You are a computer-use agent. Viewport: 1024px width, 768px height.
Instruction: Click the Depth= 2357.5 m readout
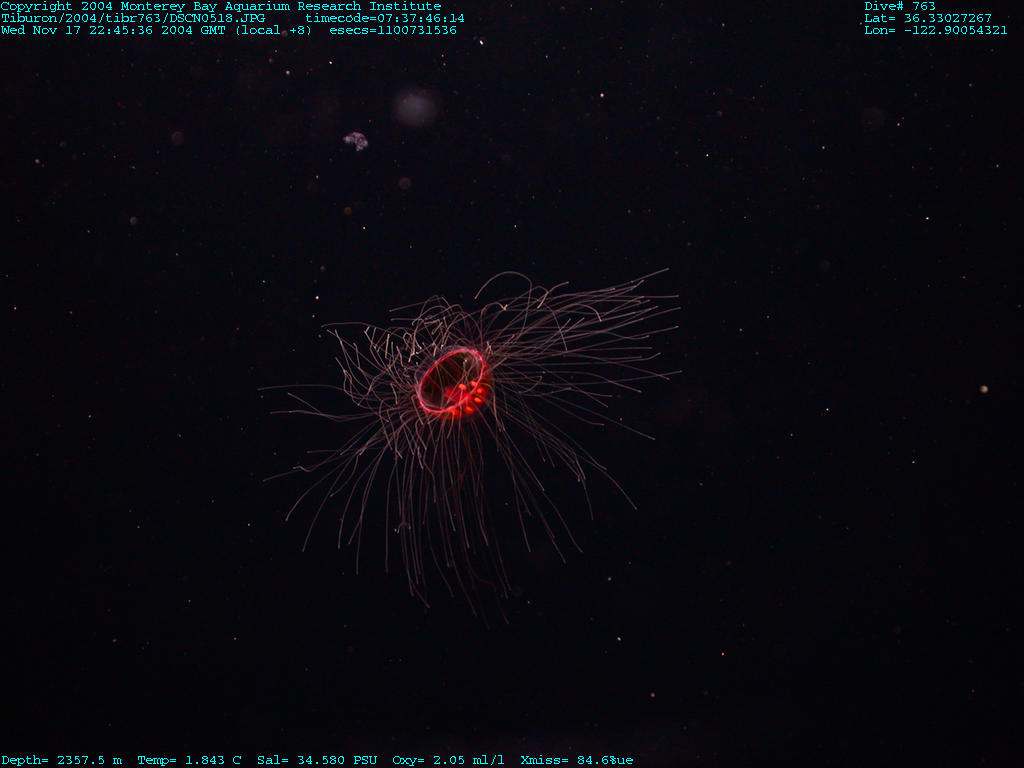pyautogui.click(x=61, y=760)
